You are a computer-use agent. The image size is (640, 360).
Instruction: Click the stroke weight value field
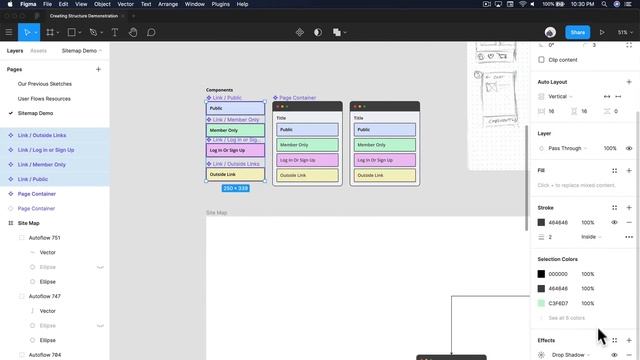[550, 237]
